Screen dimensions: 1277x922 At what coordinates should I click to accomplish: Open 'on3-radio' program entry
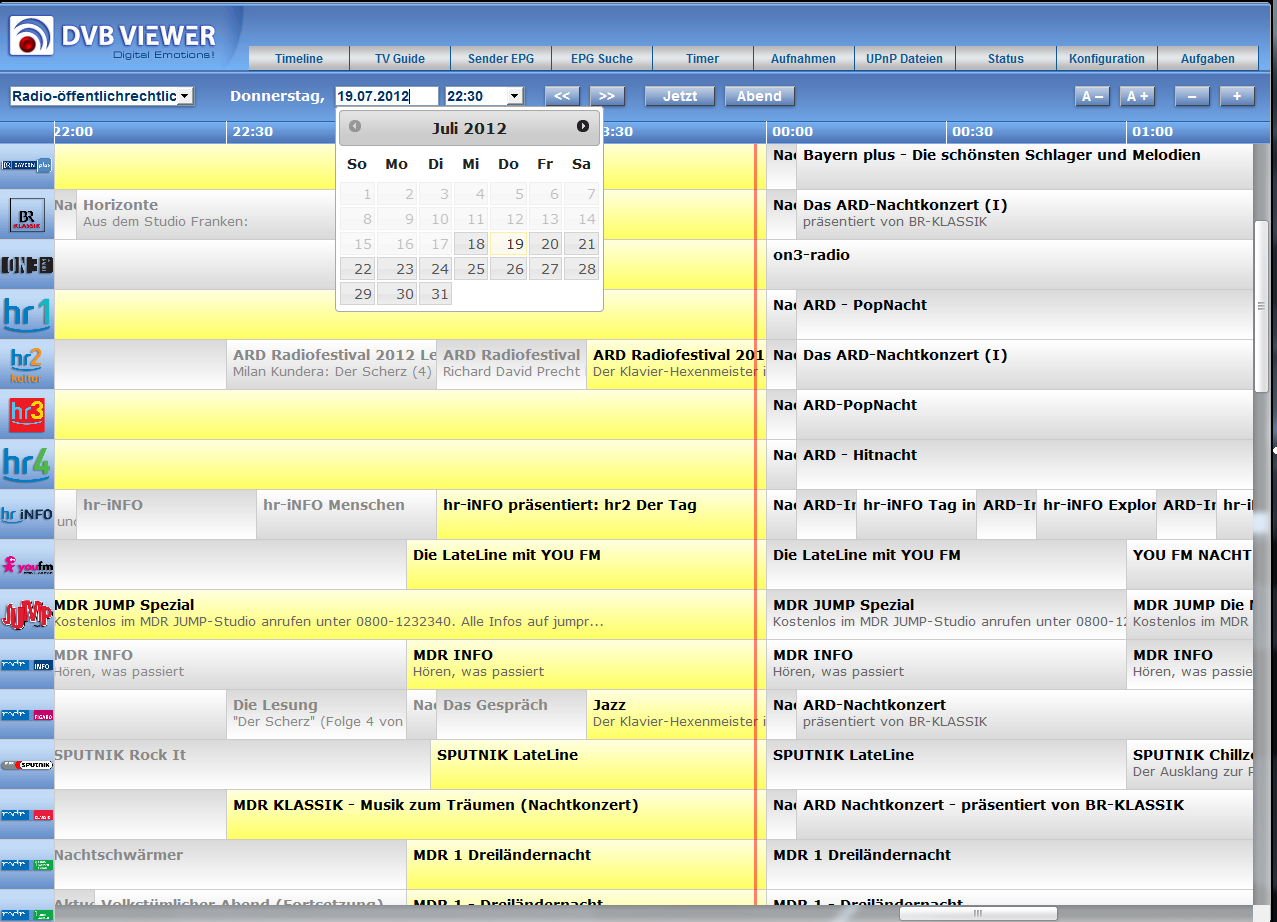[1009, 265]
